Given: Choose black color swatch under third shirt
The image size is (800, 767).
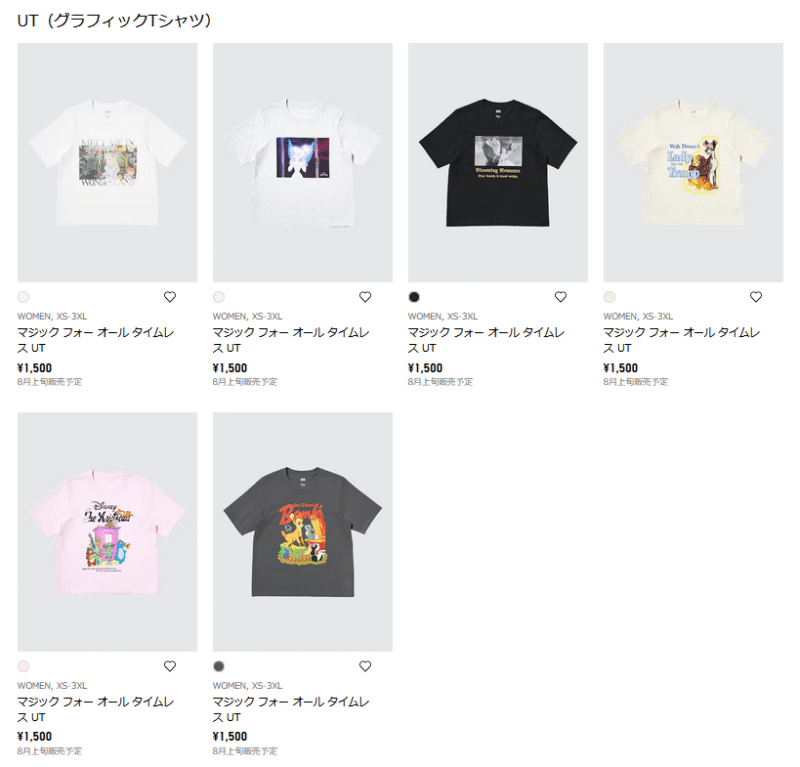Looking at the screenshot, I should [414, 297].
